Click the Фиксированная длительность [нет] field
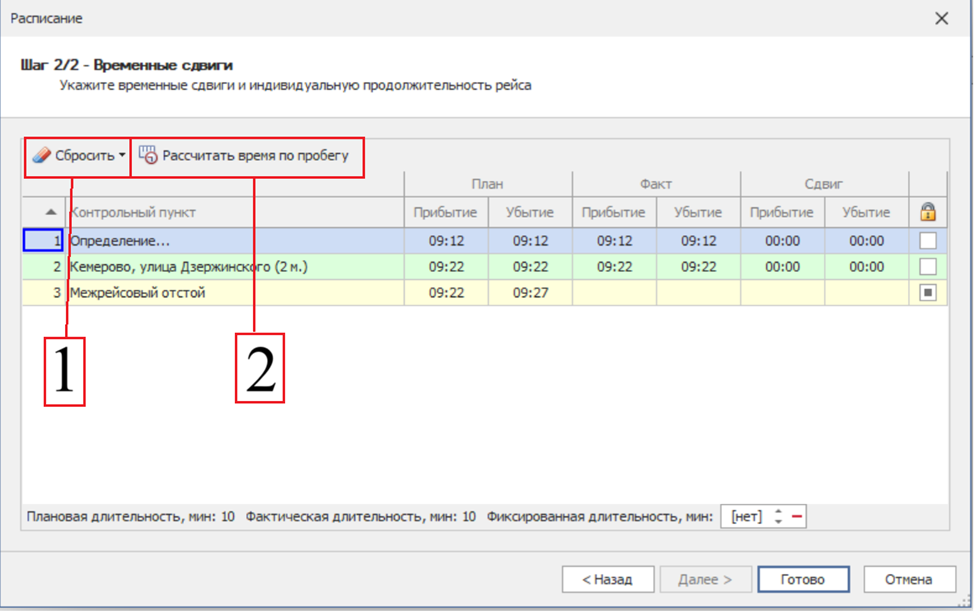The image size is (974, 611). click(745, 517)
